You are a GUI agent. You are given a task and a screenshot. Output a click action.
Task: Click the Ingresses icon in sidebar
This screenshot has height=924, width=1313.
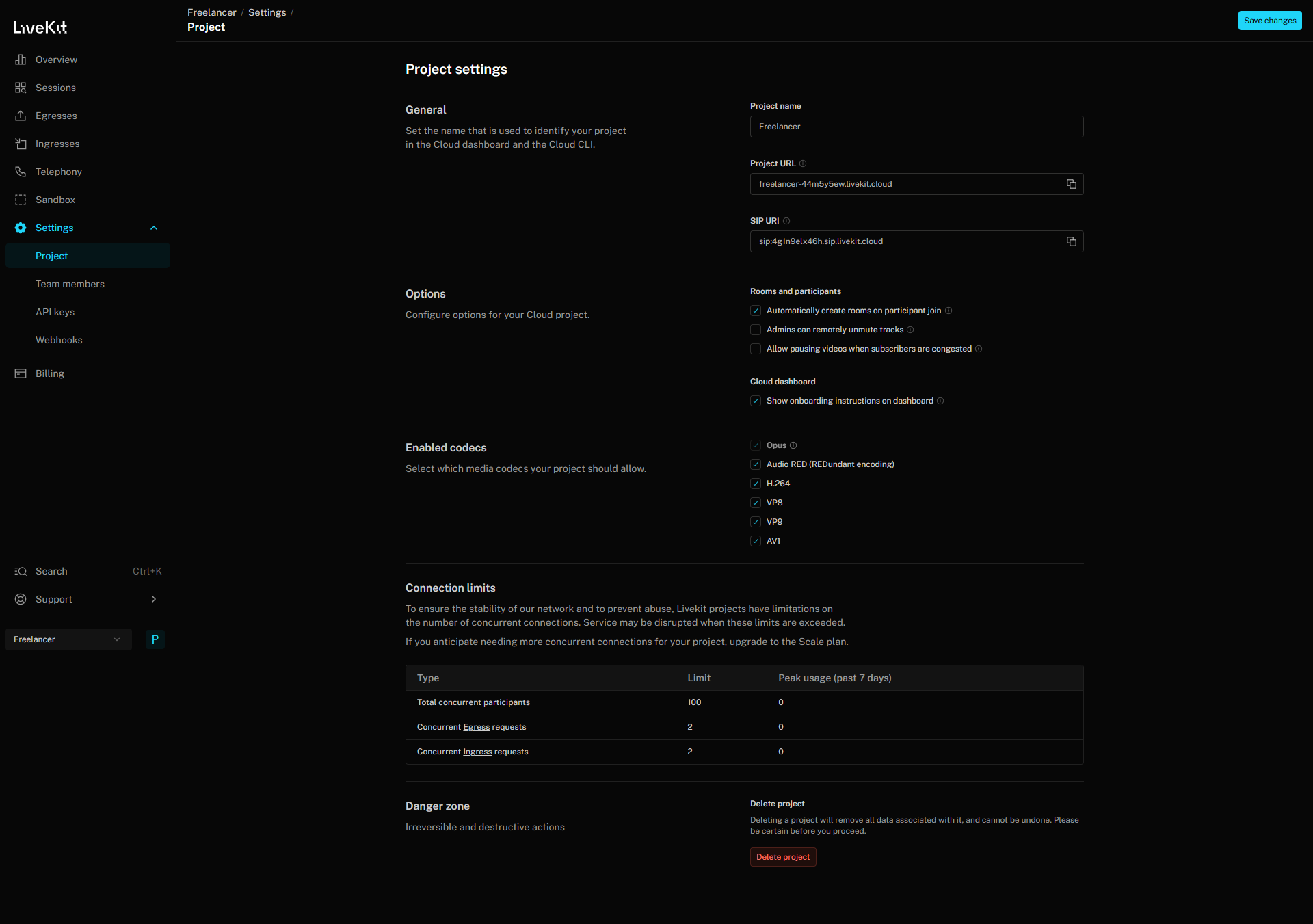tap(21, 144)
